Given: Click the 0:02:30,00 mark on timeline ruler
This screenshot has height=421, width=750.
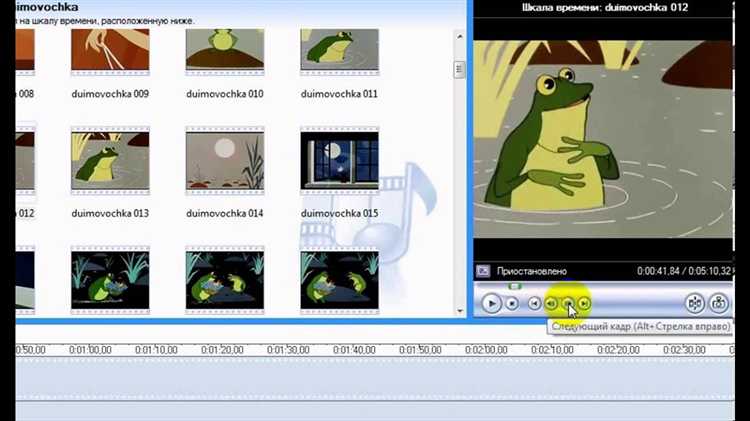Looking at the screenshot, I should [684, 350].
